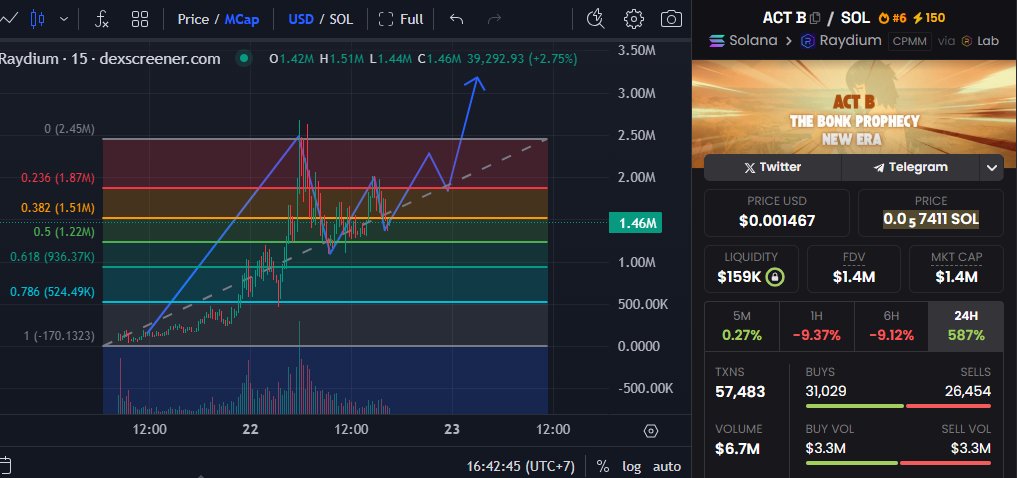Open the quick search lightning icon
The height and width of the screenshot is (478, 1017).
595,19
